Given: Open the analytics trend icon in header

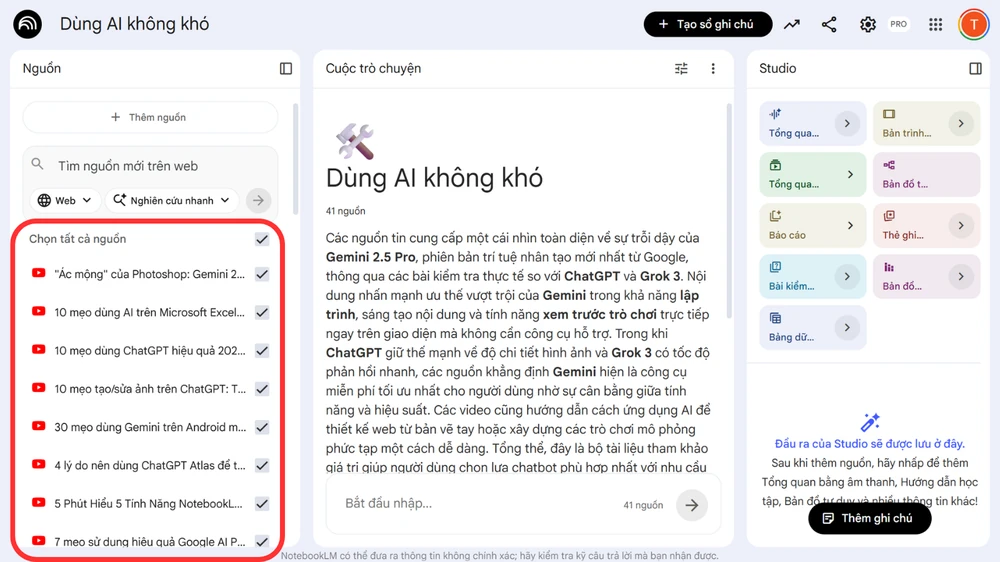Looking at the screenshot, I should pyautogui.click(x=792, y=25).
